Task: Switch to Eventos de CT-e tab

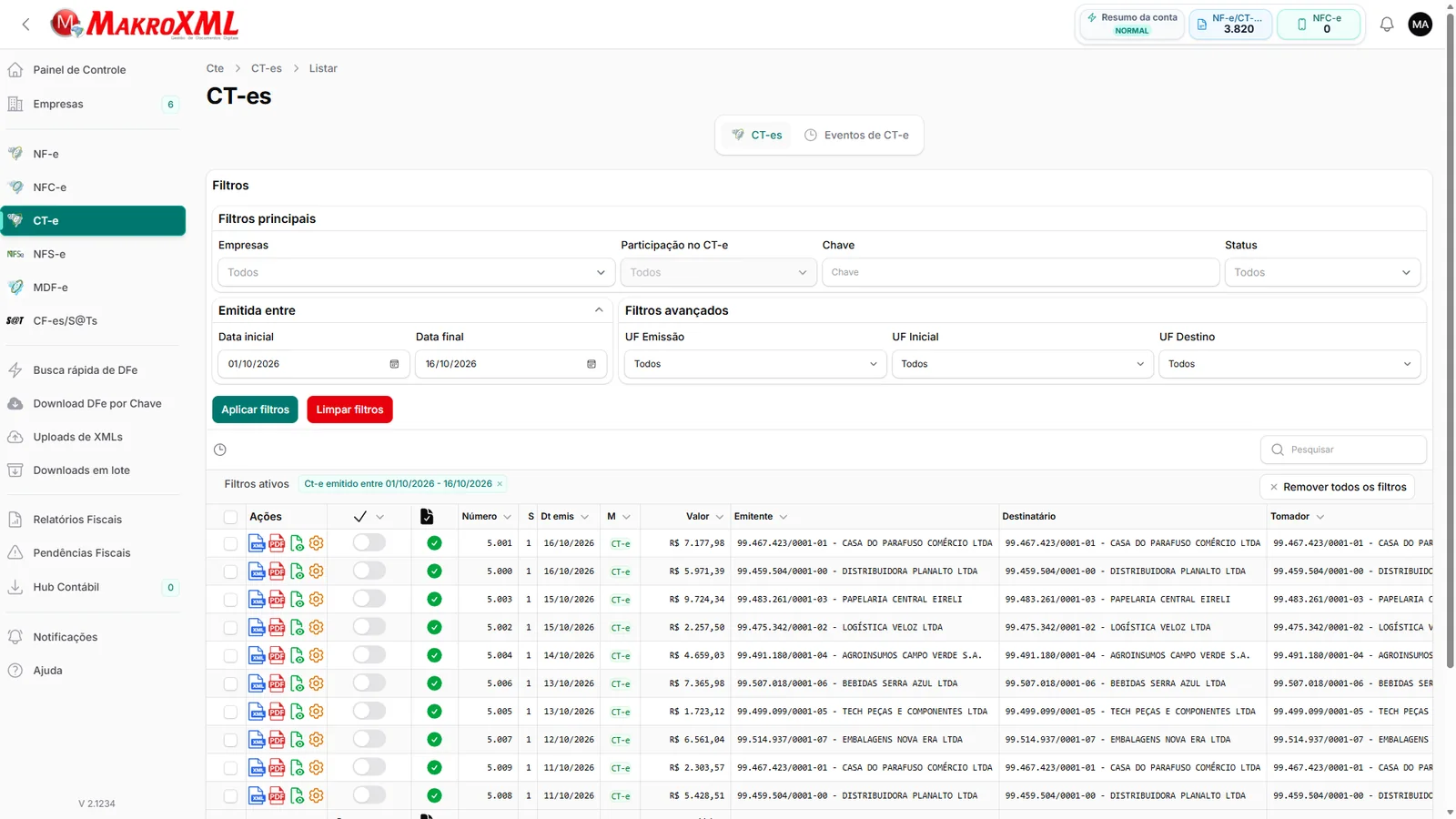Action: point(856,135)
